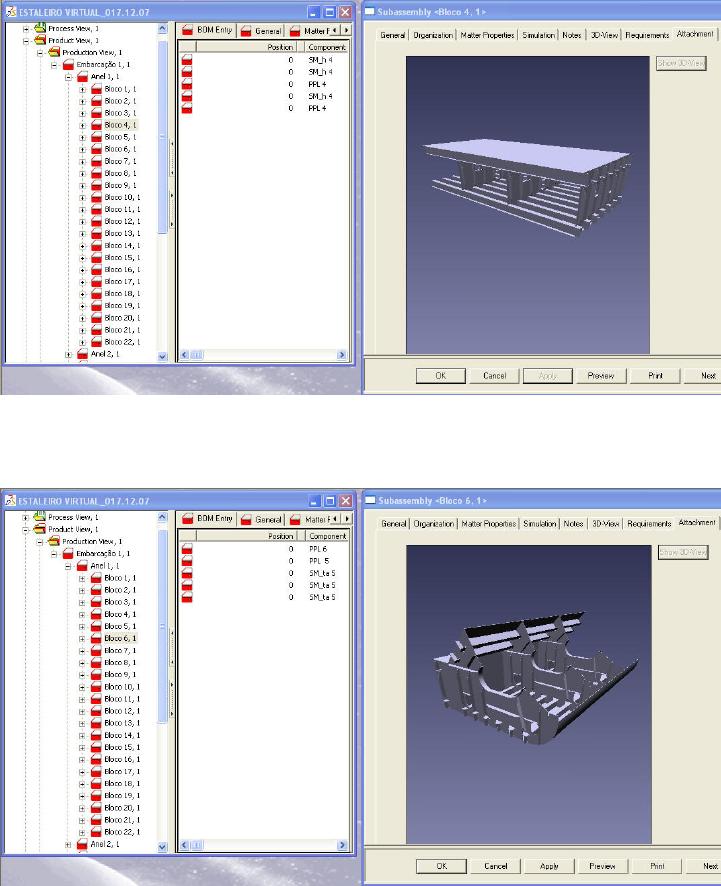
Task: Click the Process View icon in upper window
Action: click(x=40, y=29)
